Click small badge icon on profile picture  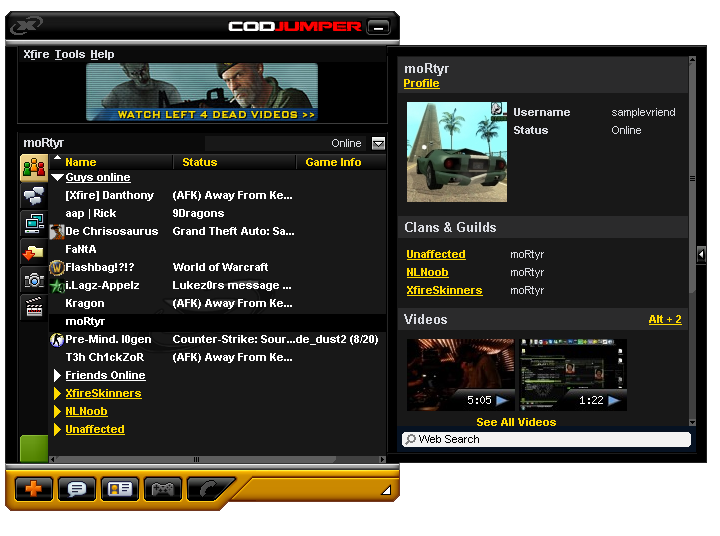[496, 108]
